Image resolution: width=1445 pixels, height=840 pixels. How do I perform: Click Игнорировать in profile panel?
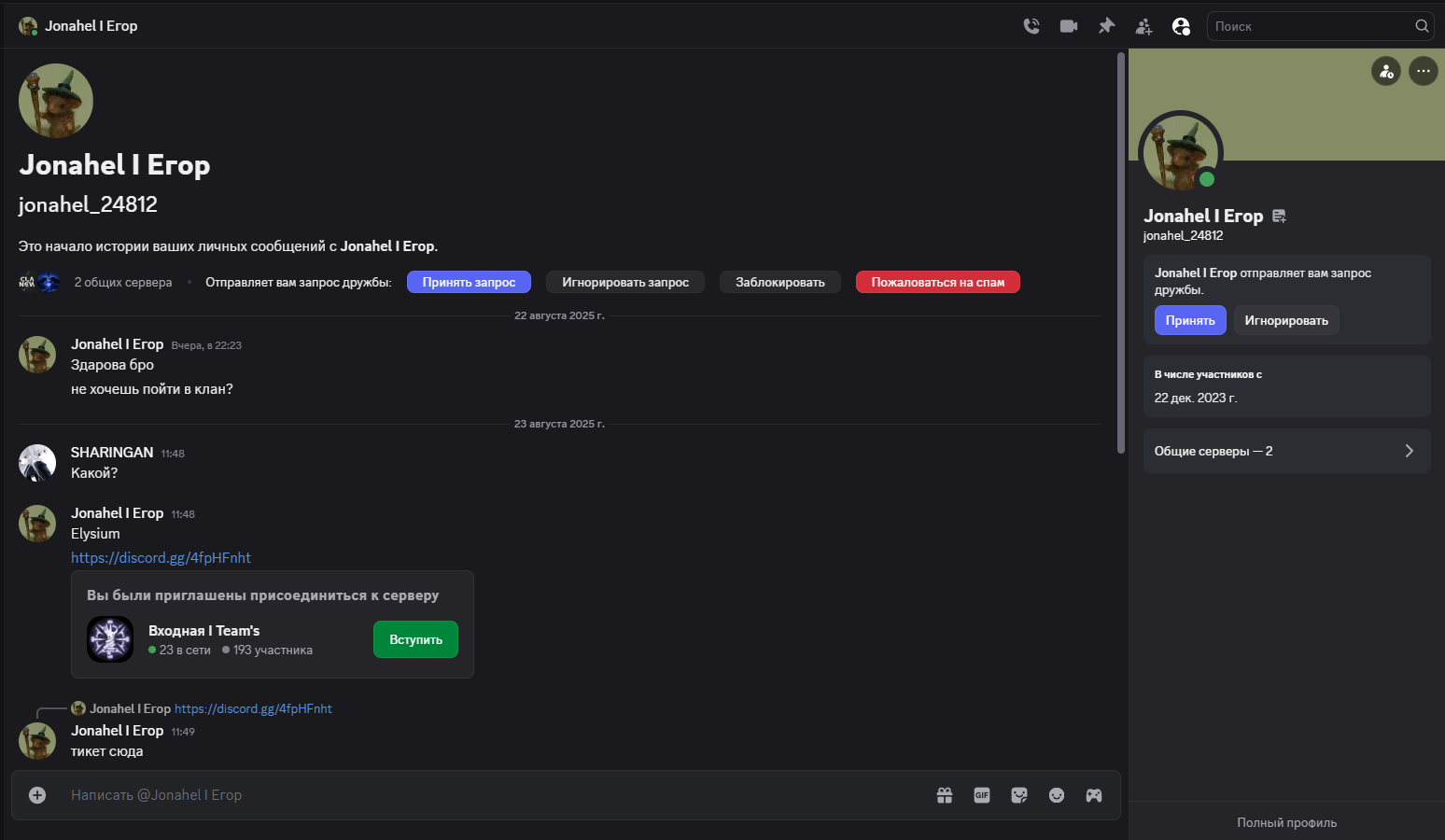[x=1286, y=320]
